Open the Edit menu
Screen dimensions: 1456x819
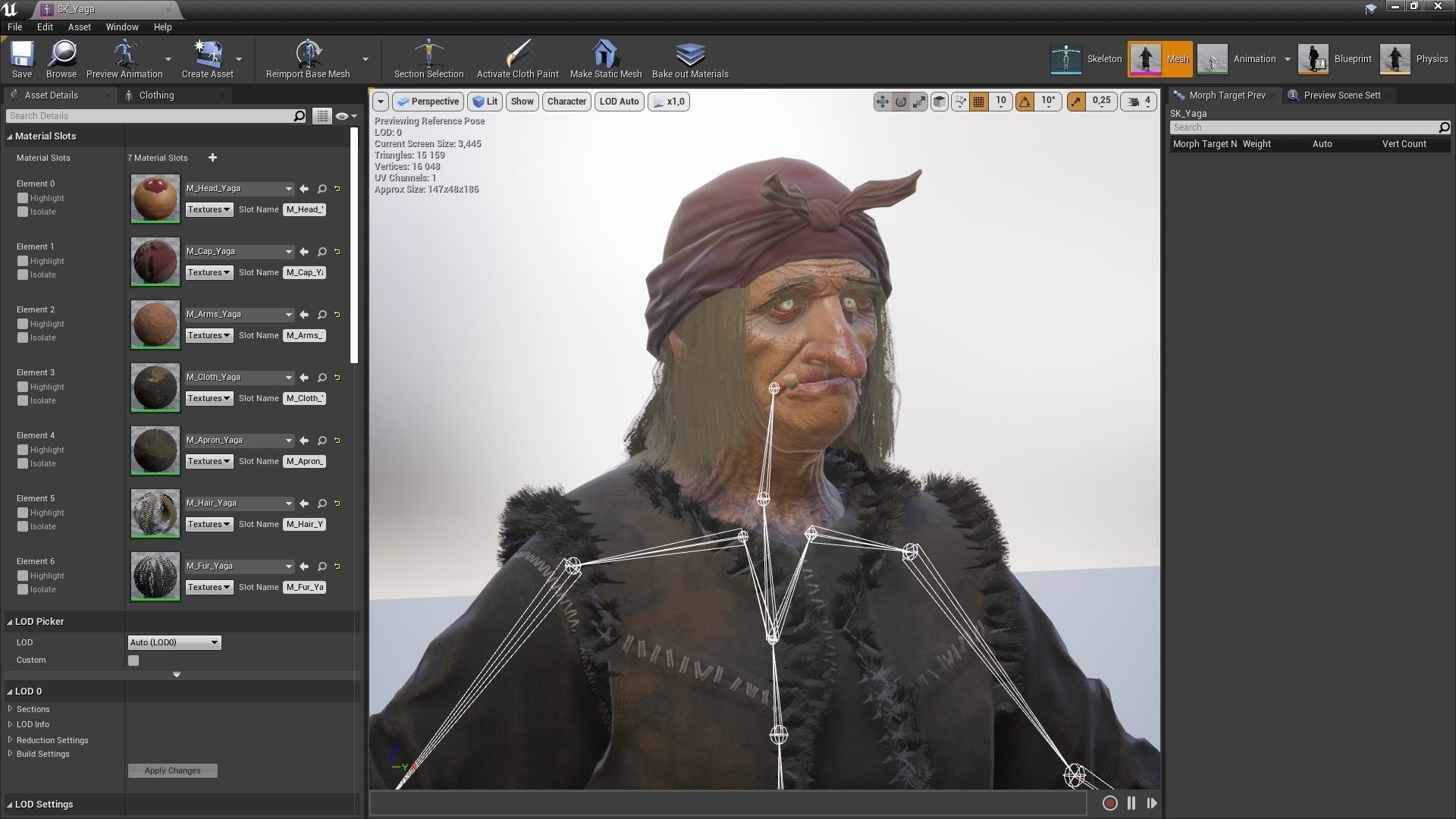tap(45, 27)
